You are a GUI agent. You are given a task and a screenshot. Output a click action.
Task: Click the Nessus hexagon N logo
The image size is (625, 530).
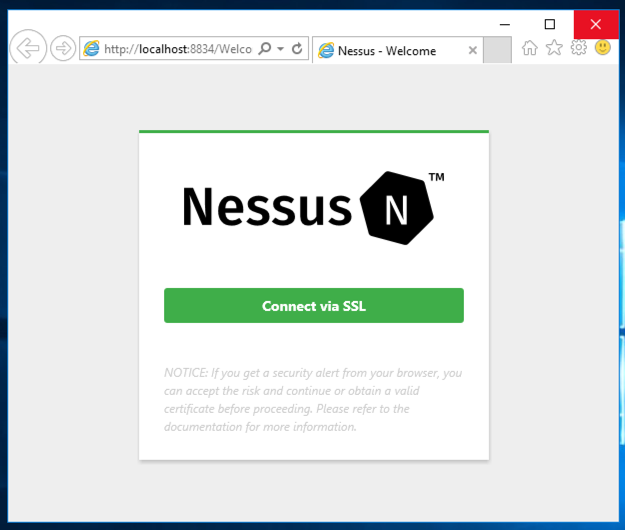point(397,208)
